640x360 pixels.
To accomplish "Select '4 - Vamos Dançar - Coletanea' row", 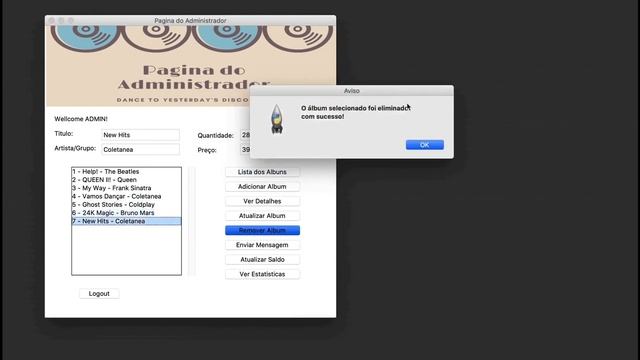I will point(127,196).
